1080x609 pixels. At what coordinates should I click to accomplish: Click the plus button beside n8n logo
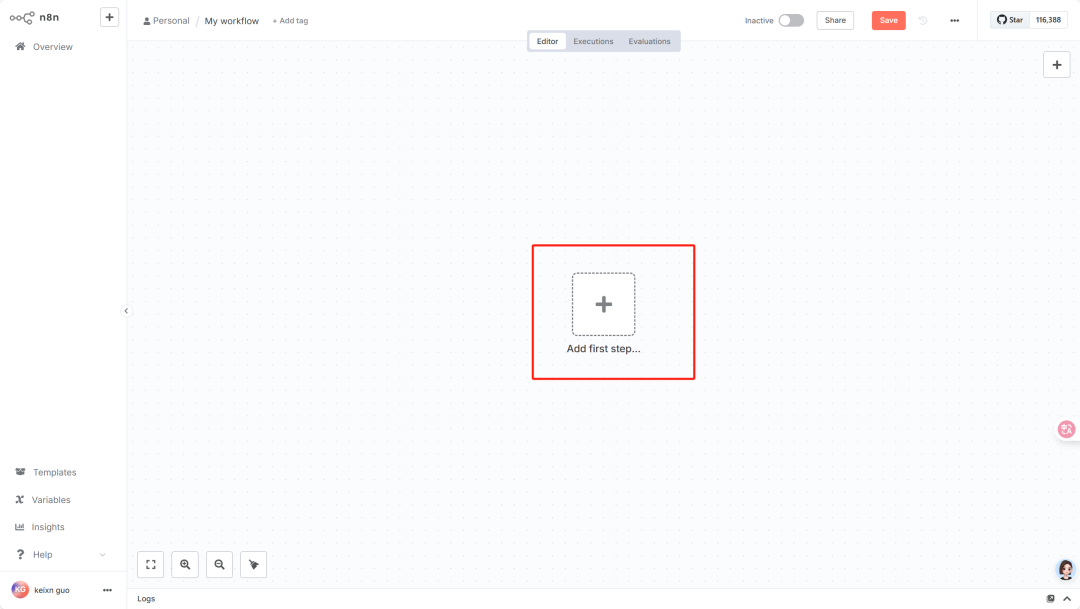110,17
